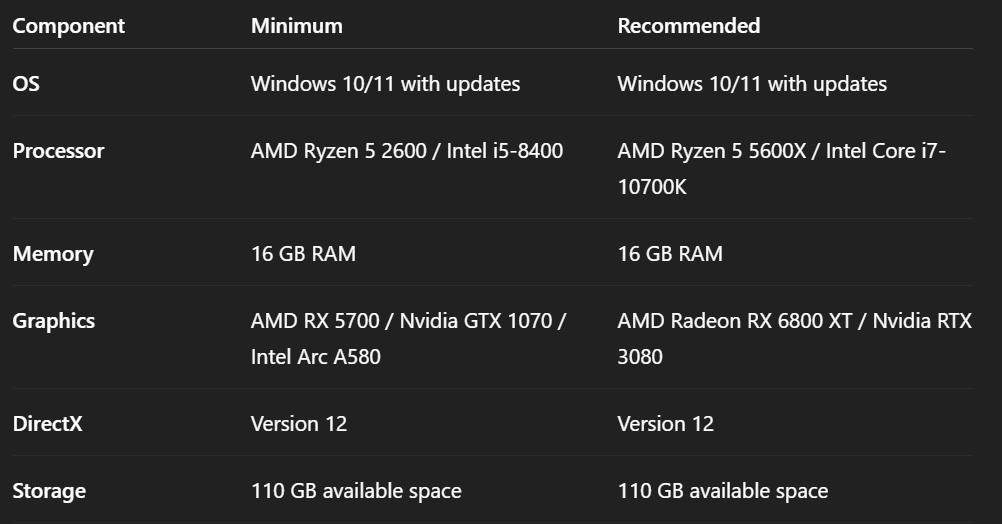Image resolution: width=1002 pixels, height=524 pixels.
Task: Click the Memory row label
Action: pyautogui.click(x=53, y=254)
